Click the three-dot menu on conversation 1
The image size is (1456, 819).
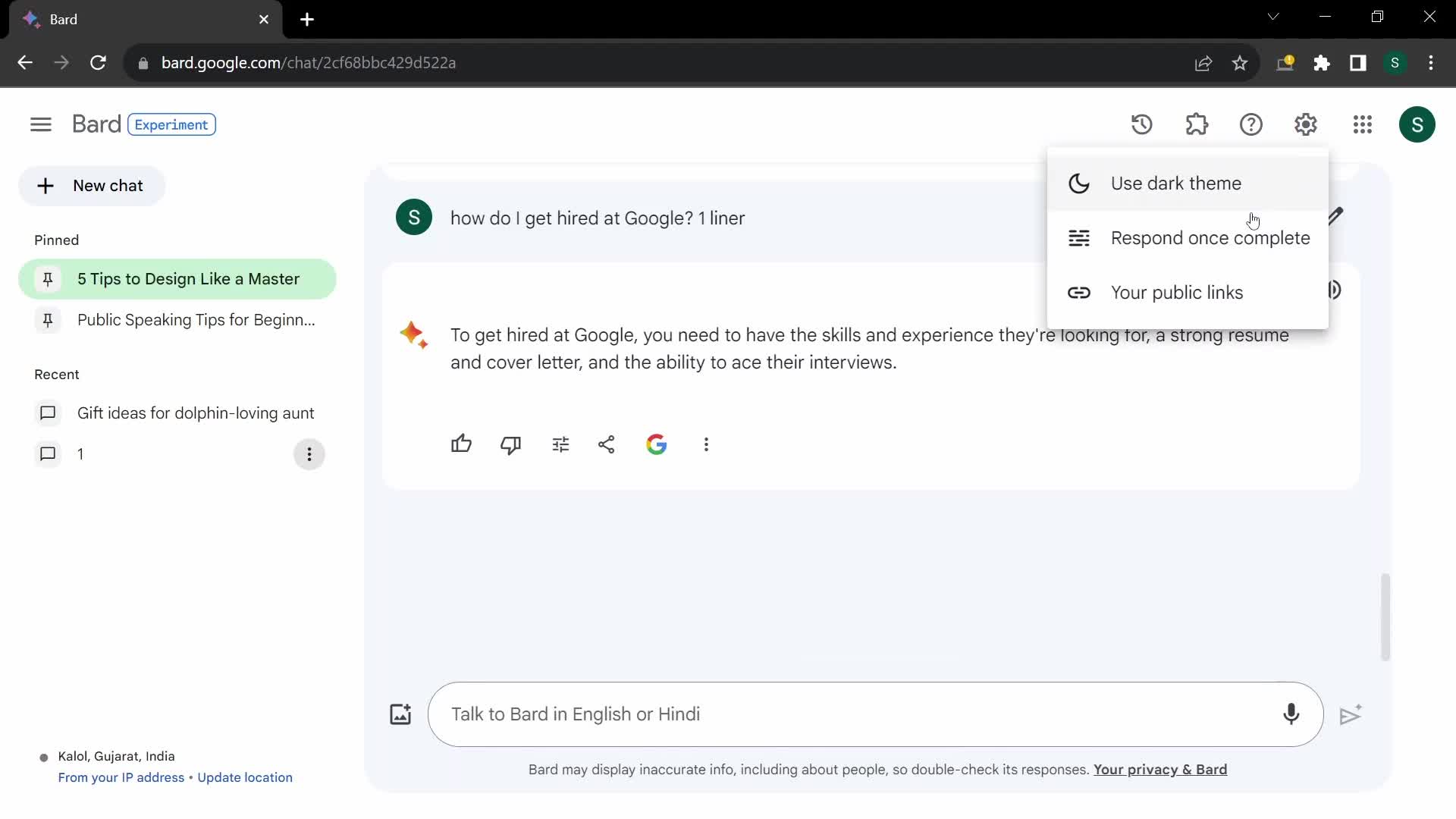[x=310, y=454]
